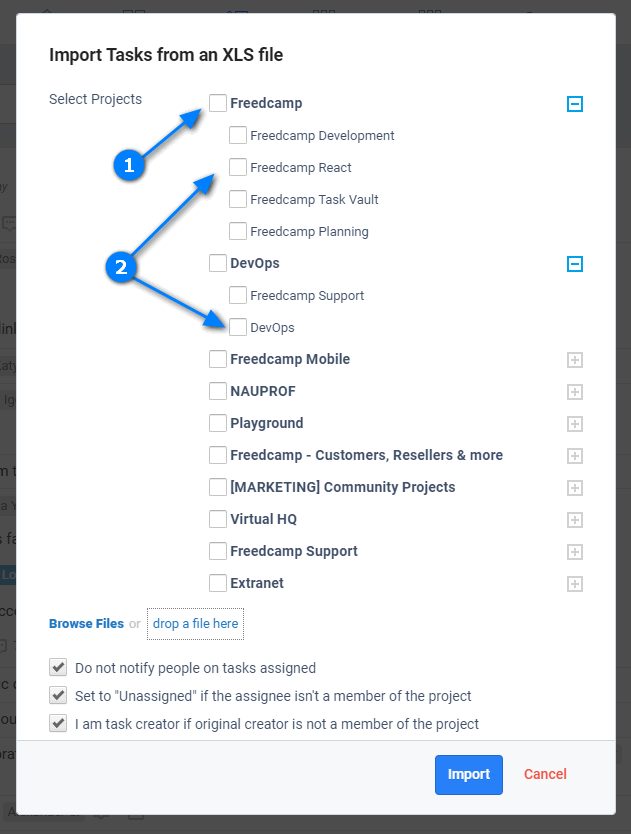Click the "drop a file here" zone
631x834 pixels.
click(195, 624)
